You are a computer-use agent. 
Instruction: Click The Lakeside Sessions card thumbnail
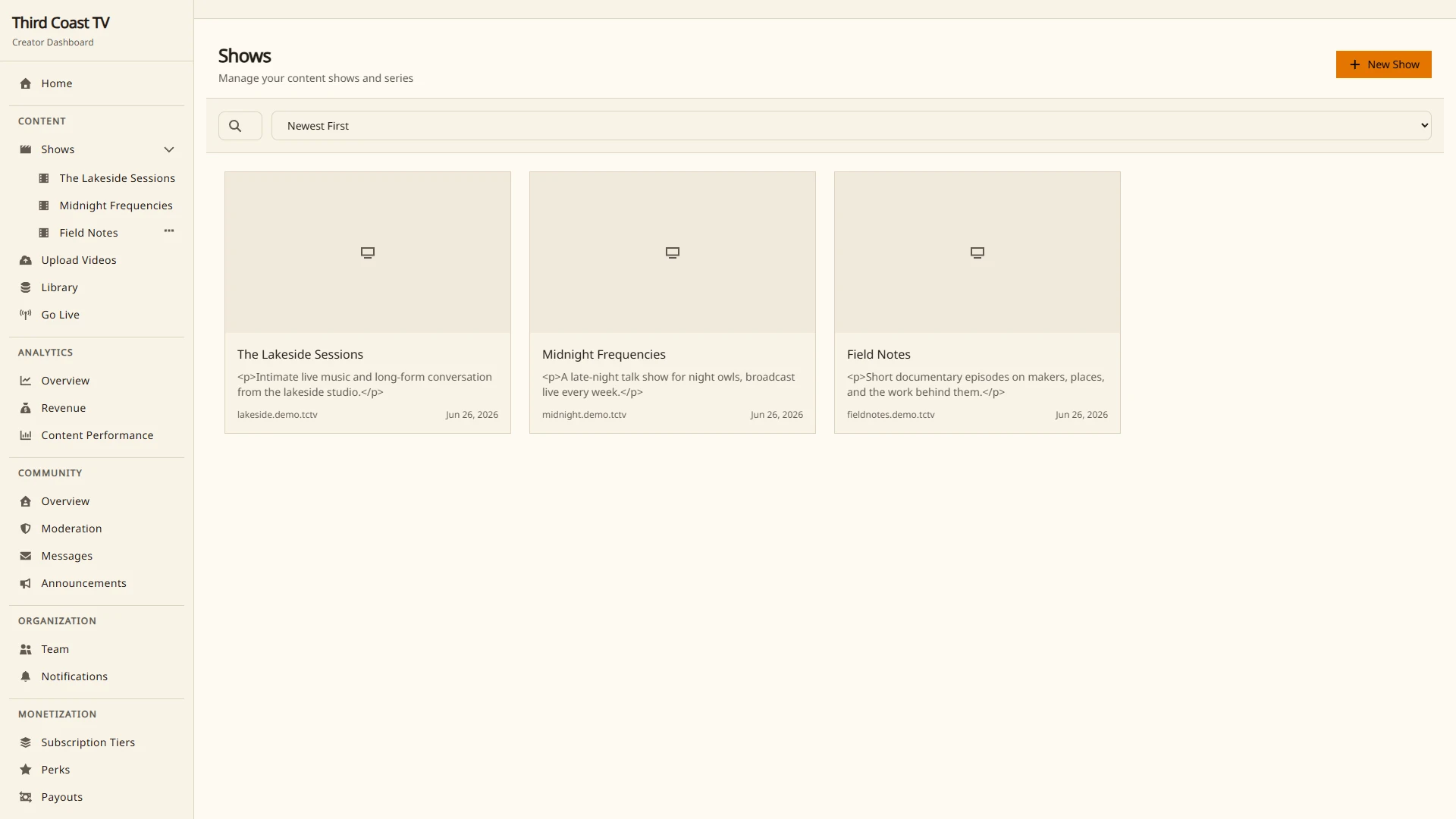click(368, 253)
